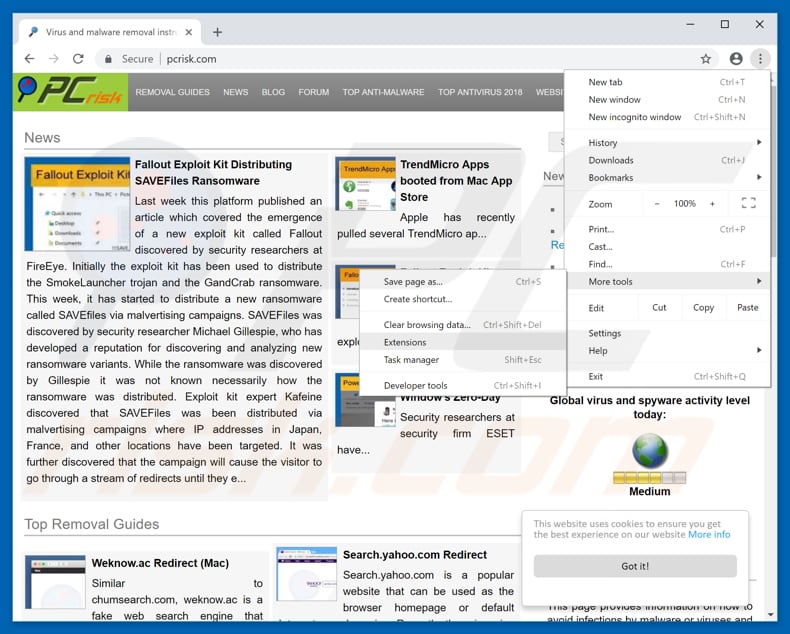
Task: Bookmark this page with star icon
Action: [x=706, y=59]
